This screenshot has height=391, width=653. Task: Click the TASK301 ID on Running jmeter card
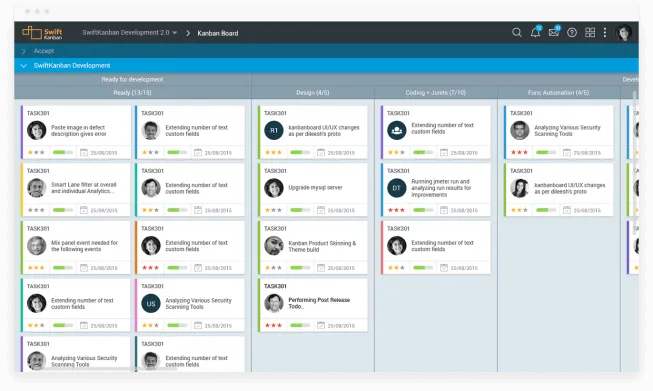[x=399, y=171]
